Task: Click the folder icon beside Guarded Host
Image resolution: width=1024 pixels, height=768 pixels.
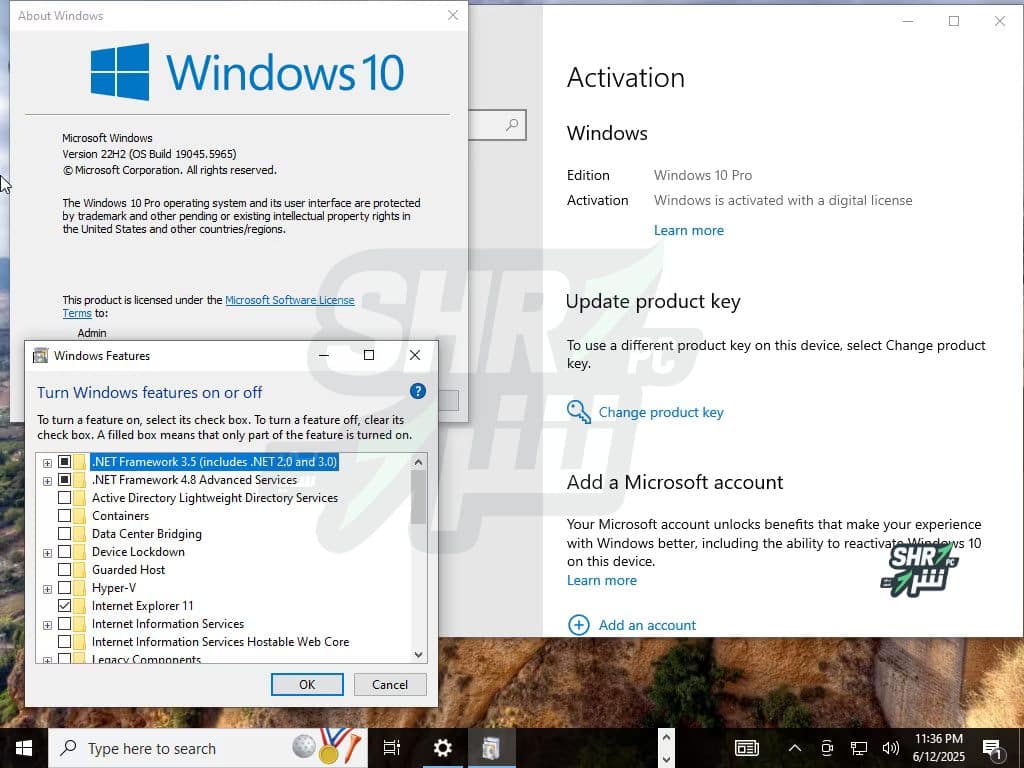Action: (x=80, y=570)
